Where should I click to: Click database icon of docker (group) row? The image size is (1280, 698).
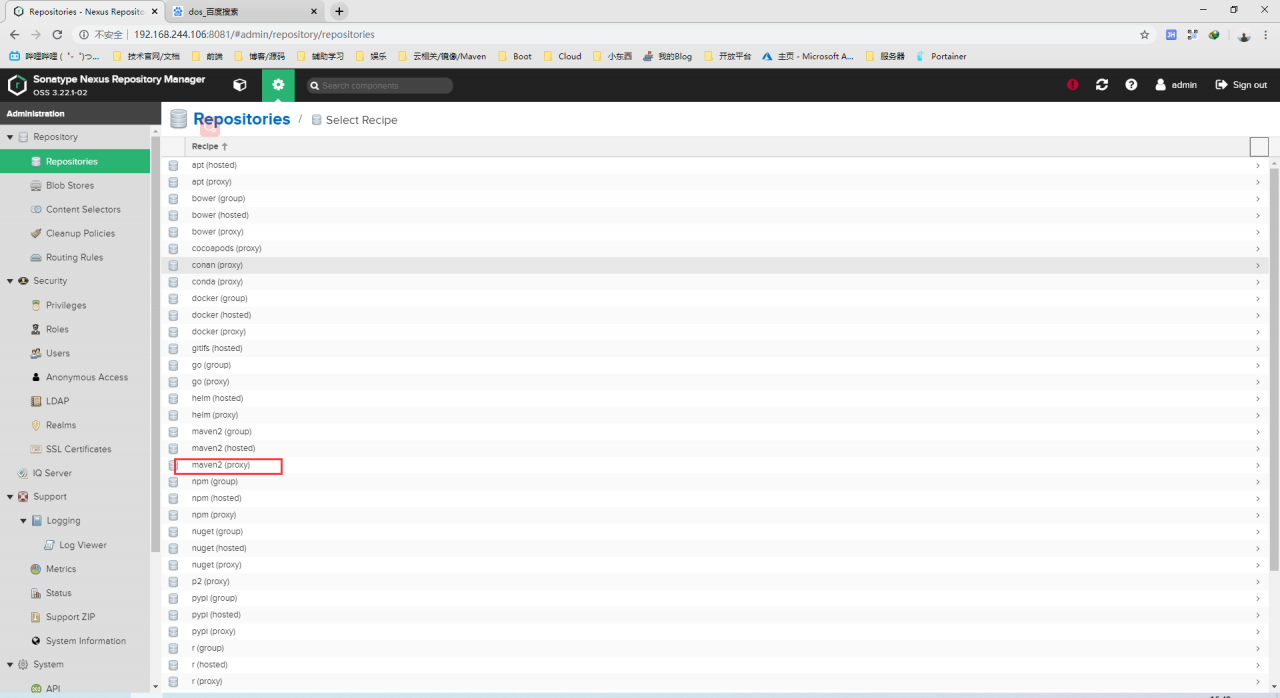point(173,298)
